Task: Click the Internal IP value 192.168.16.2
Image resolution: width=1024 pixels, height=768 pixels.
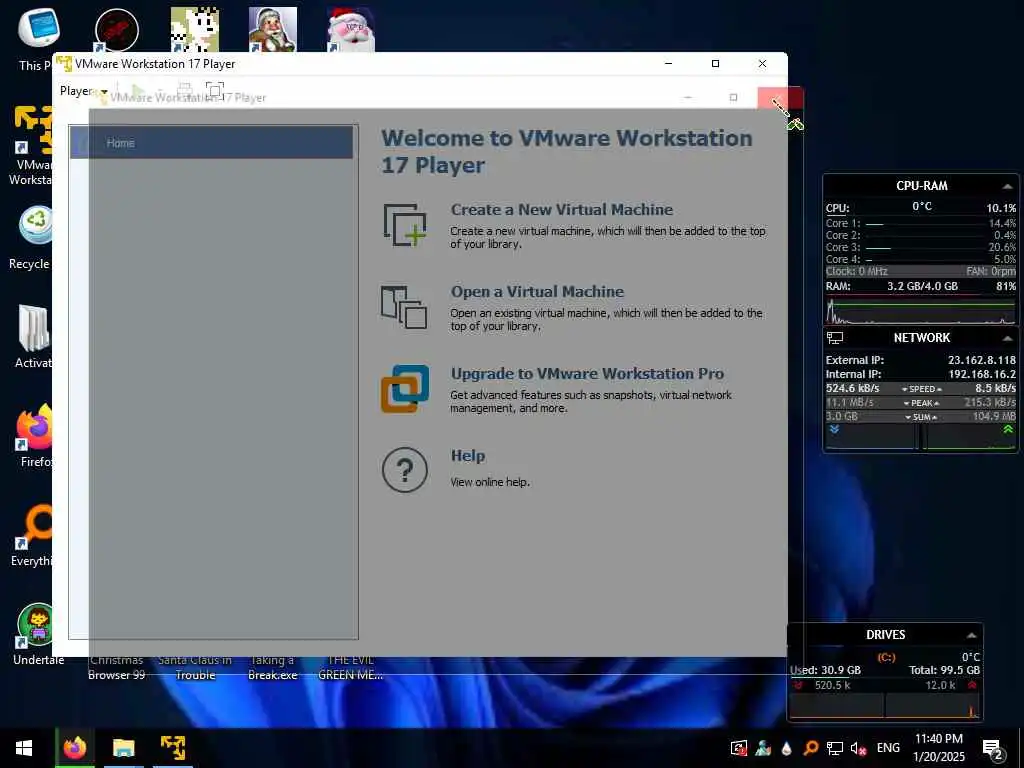Action: pyautogui.click(x=982, y=374)
